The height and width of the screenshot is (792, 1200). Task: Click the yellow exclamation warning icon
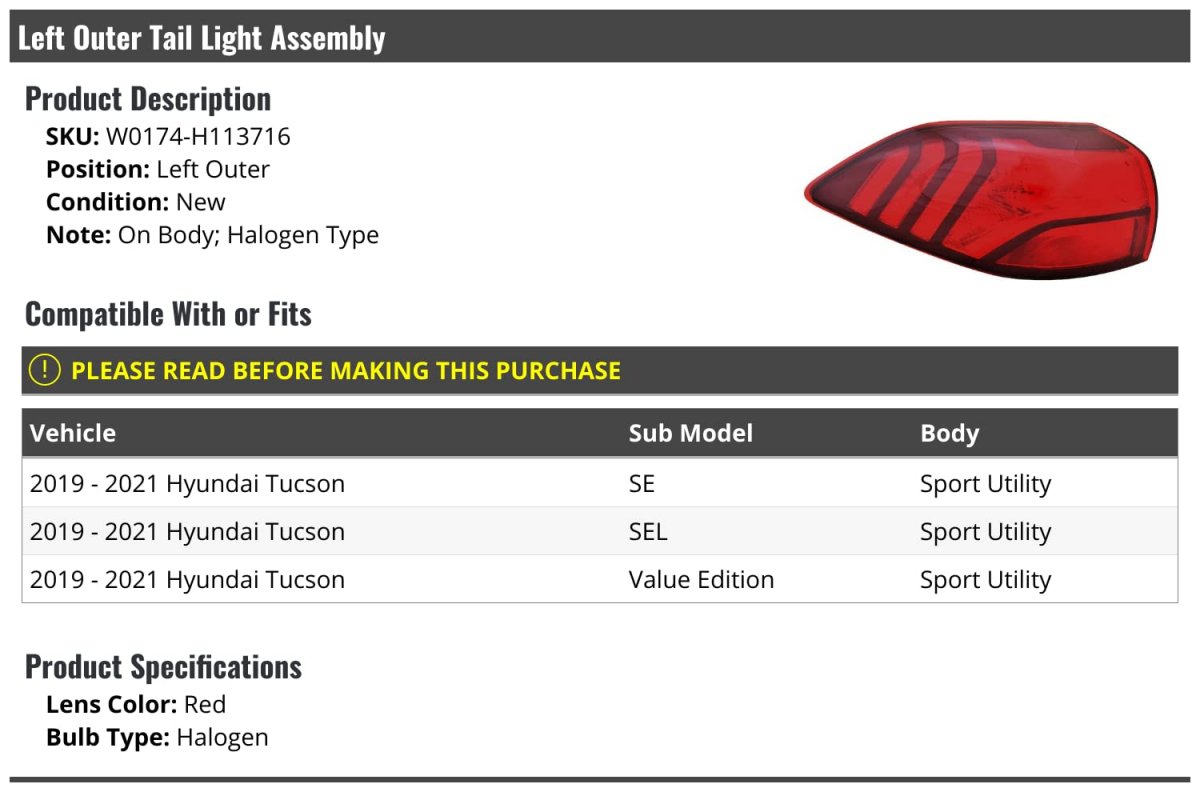tap(45, 370)
